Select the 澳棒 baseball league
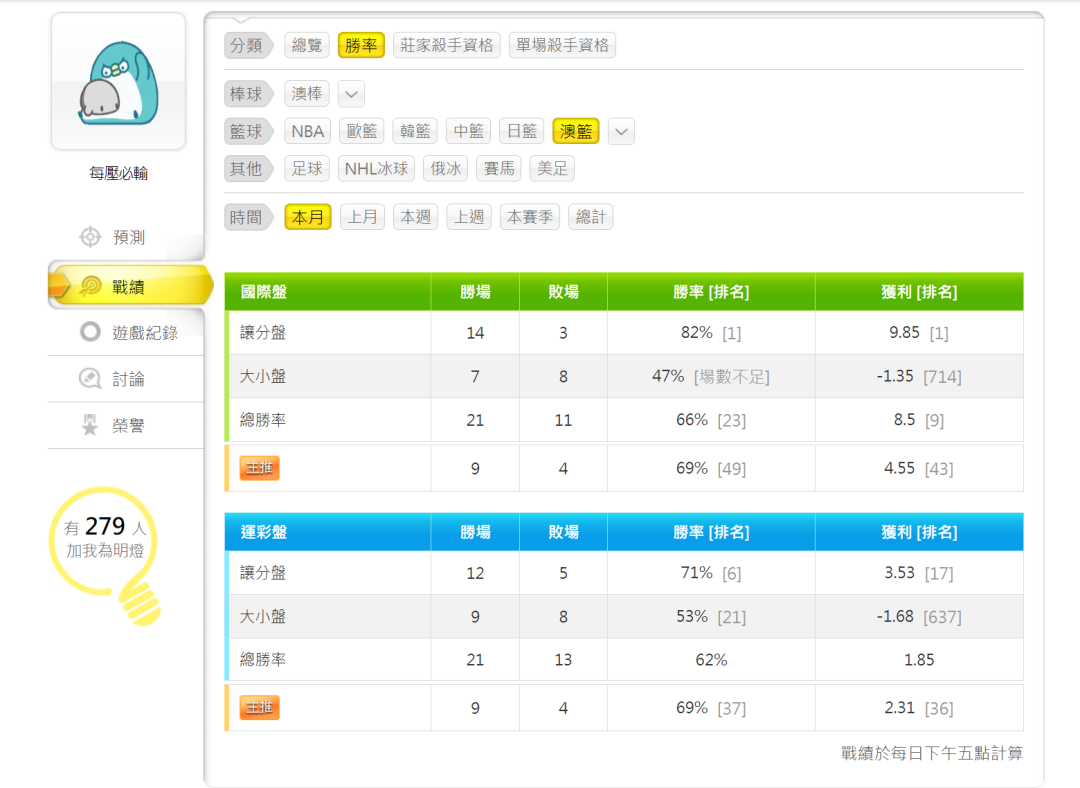This screenshot has height=788, width=1080. (307, 94)
